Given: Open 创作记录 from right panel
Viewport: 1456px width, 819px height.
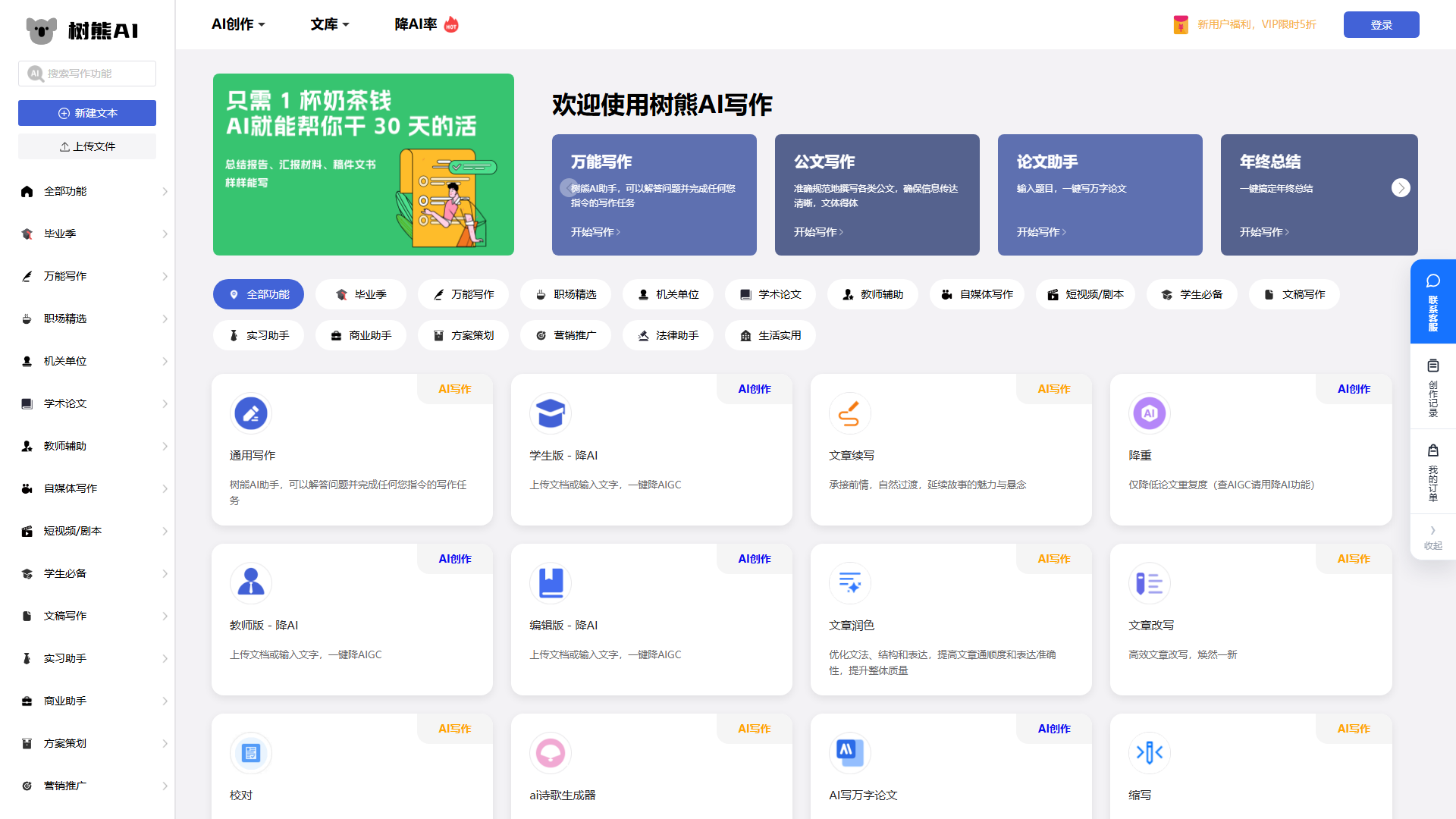Looking at the screenshot, I should pyautogui.click(x=1433, y=388).
